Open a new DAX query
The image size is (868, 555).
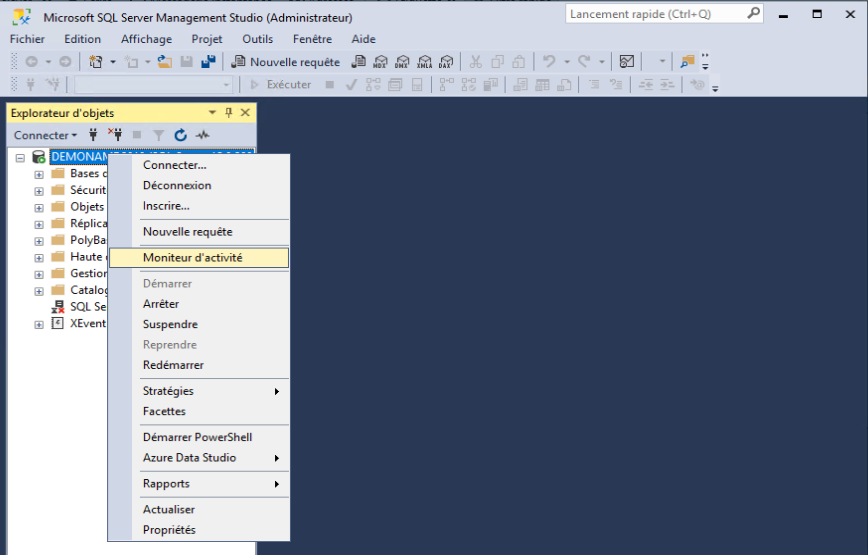point(446,61)
